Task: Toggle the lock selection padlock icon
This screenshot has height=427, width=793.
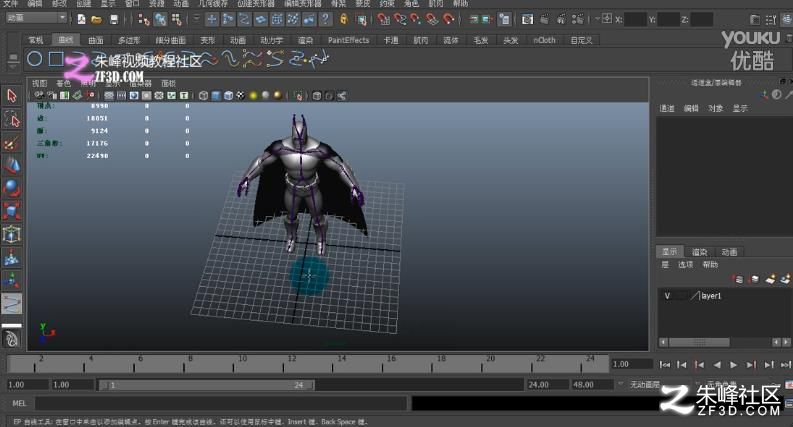Action: pyautogui.click(x=344, y=19)
